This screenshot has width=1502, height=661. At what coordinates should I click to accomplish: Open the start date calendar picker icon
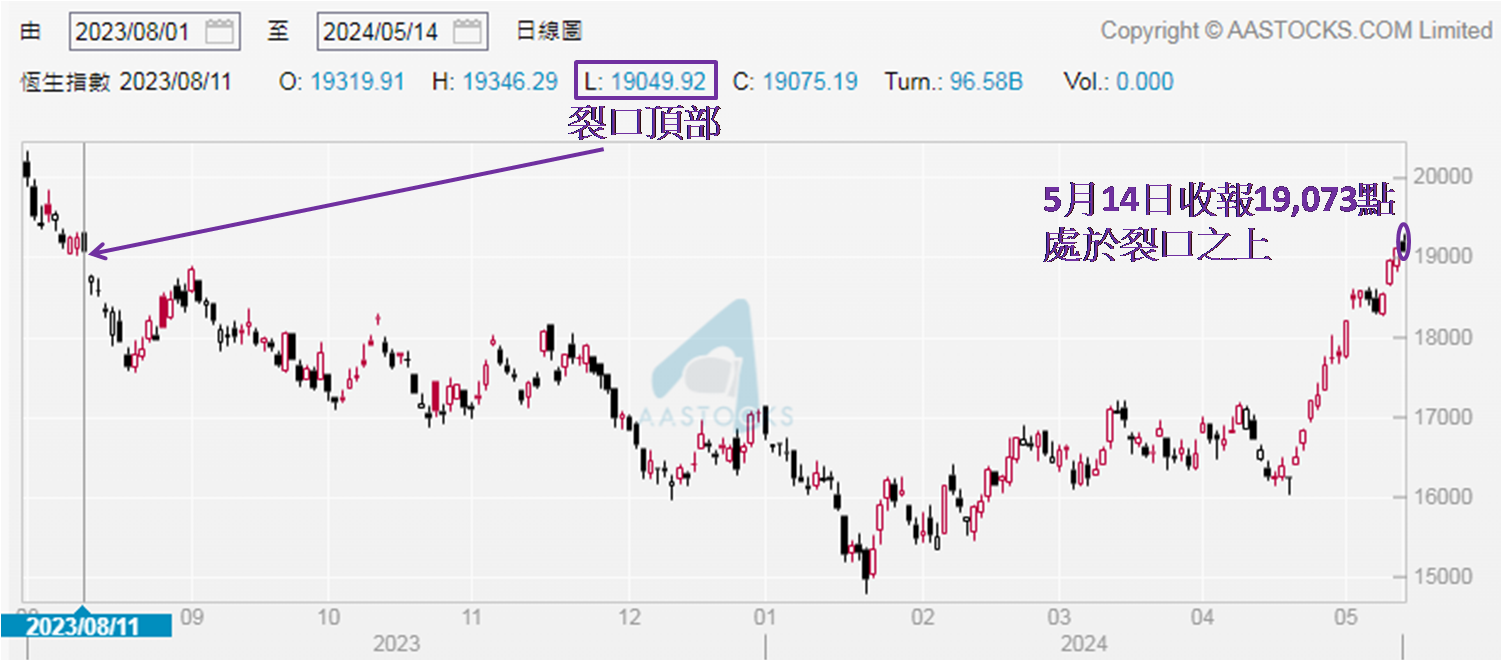click(x=219, y=31)
